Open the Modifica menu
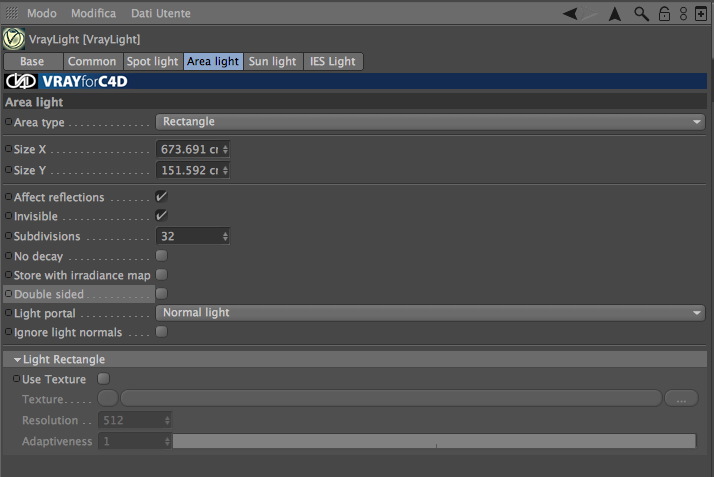 click(93, 13)
